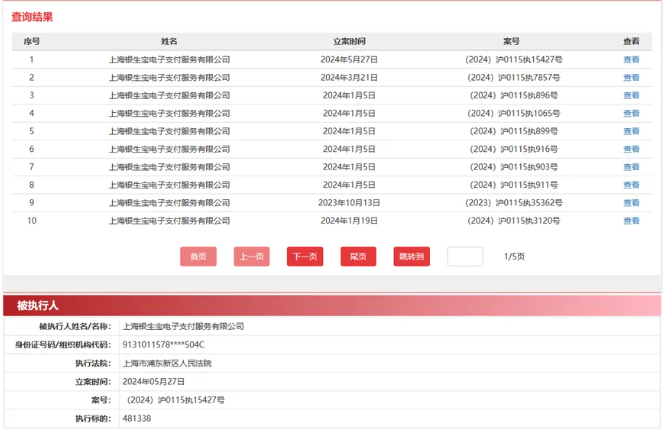Click the 查询结果 section heading
671x430 pixels.
pyautogui.click(x=32, y=17)
